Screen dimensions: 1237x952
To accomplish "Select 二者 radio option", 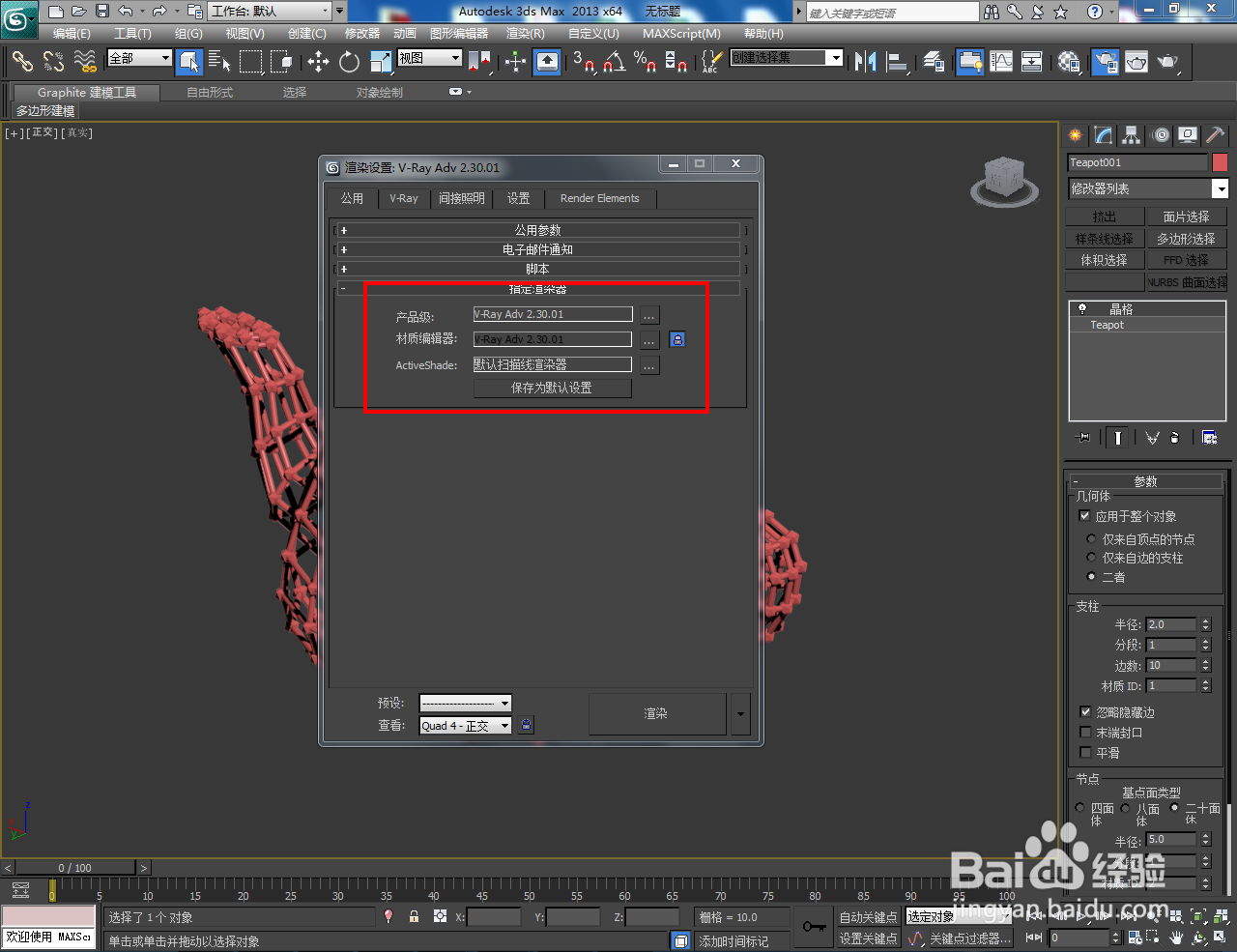I will tap(1092, 577).
